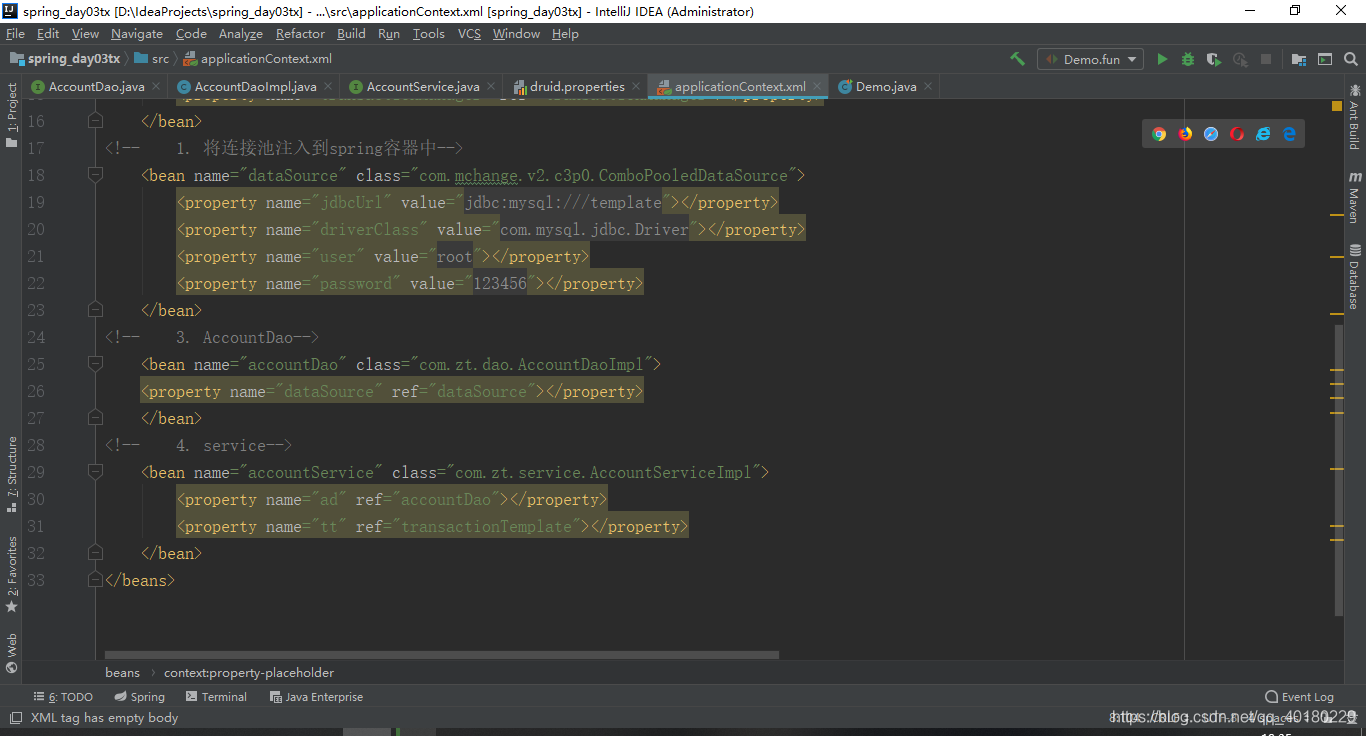
Task: Preview XML in Chrome browser
Action: point(1159,134)
